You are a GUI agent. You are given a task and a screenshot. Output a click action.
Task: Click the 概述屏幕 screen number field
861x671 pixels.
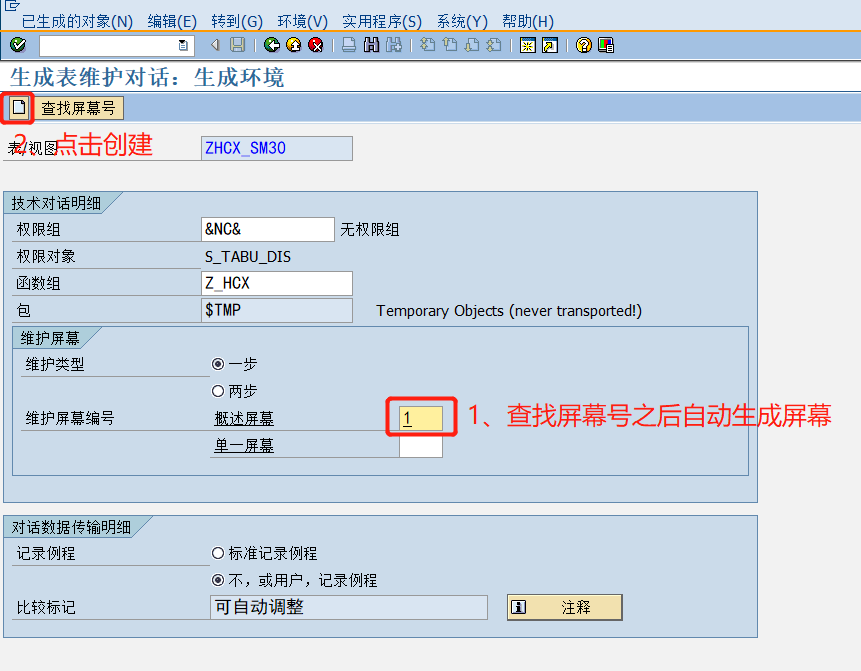pyautogui.click(x=421, y=419)
